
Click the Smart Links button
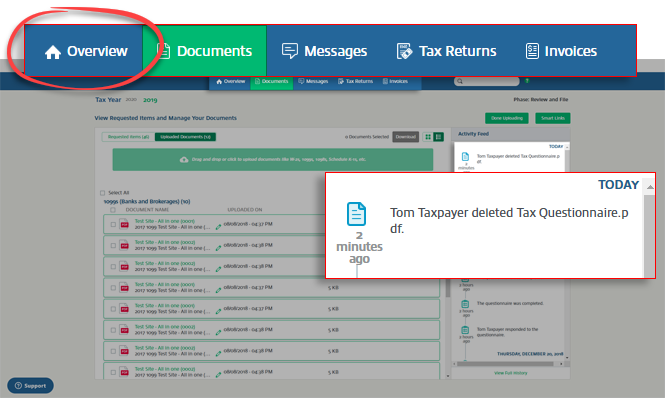[553, 118]
